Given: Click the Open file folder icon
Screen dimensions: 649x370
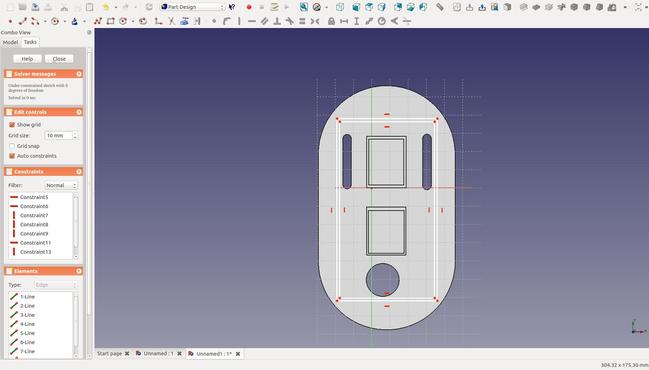Looking at the screenshot, I should point(22,7).
